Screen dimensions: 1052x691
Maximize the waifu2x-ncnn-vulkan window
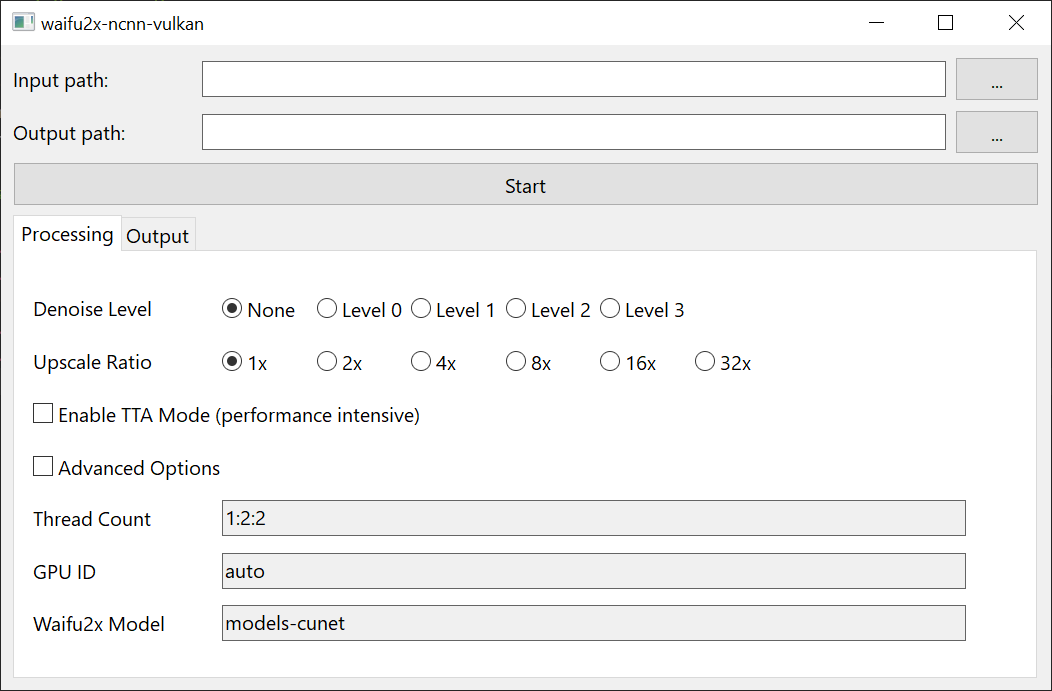[x=945, y=23]
